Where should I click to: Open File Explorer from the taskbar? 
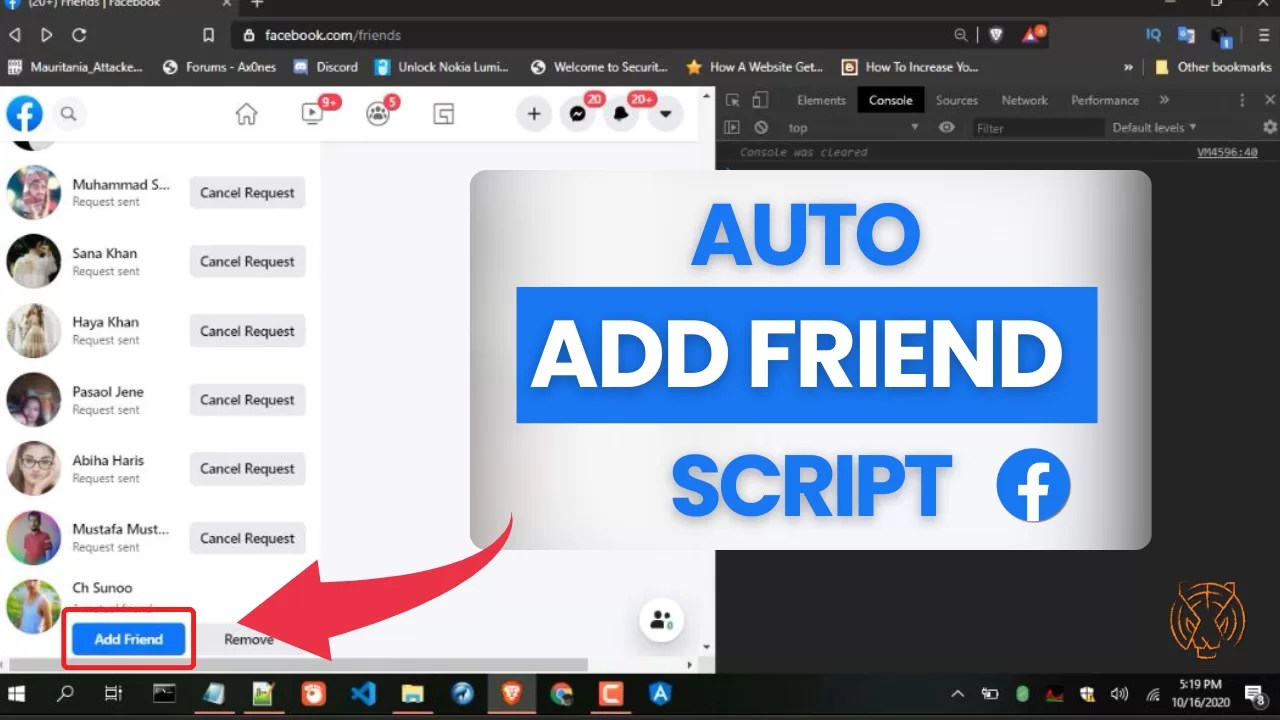pos(412,693)
